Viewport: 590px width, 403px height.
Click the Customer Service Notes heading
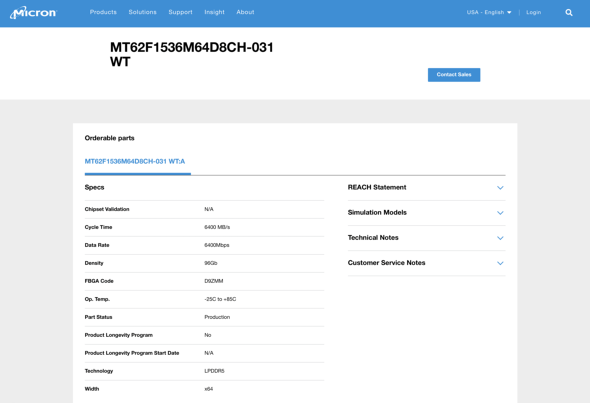[x=386, y=263]
